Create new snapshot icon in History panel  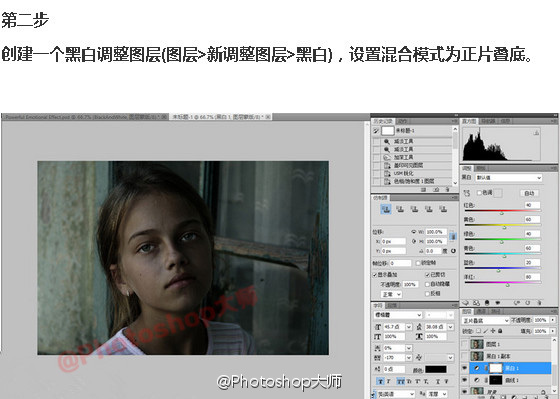(436, 190)
